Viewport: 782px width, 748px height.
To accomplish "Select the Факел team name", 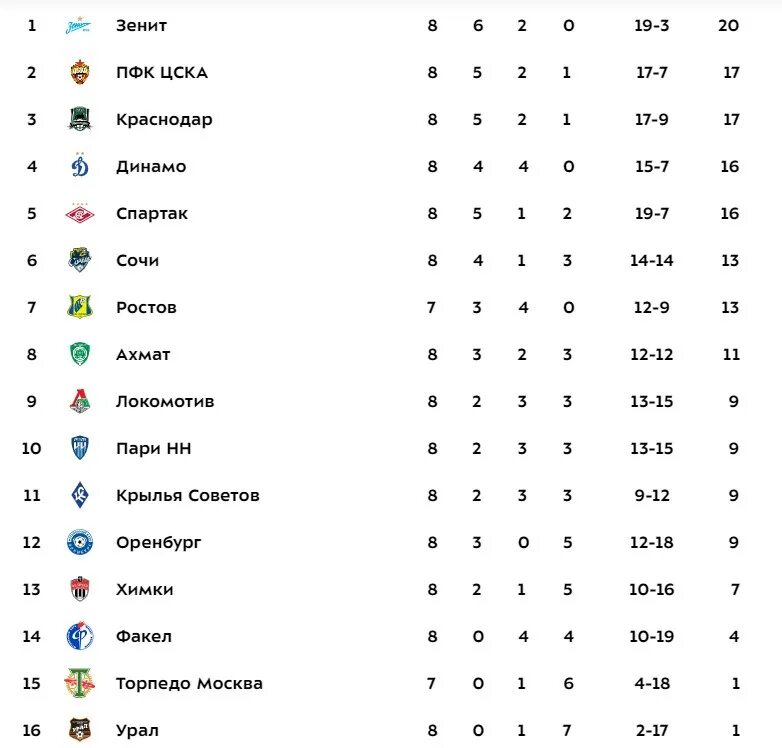I will click(x=144, y=636).
